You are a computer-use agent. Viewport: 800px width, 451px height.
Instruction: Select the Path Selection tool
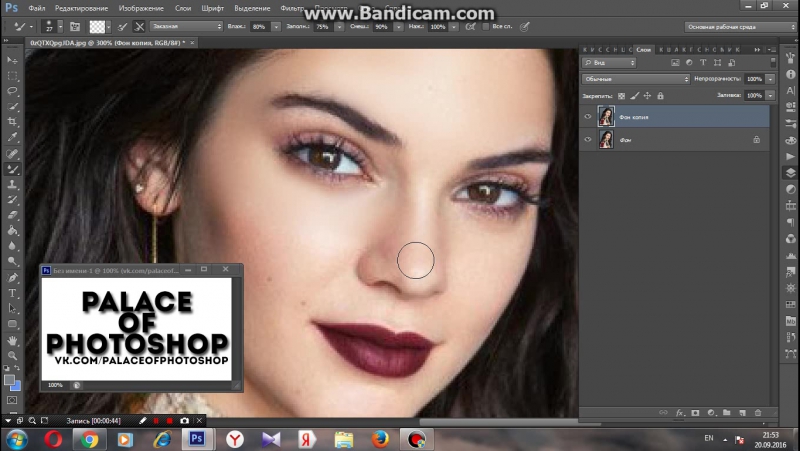(12, 308)
